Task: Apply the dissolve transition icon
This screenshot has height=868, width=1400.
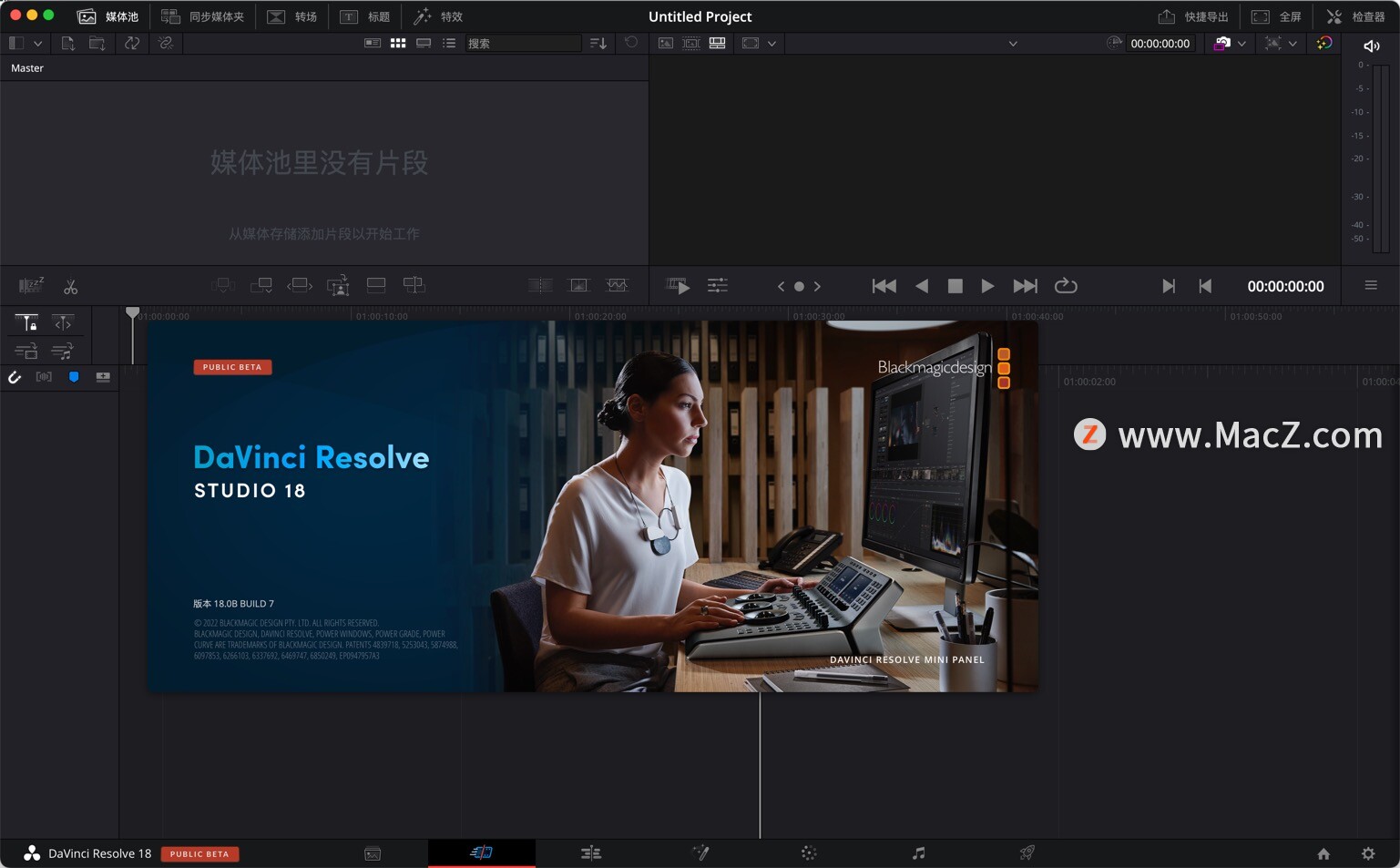Action: click(578, 286)
